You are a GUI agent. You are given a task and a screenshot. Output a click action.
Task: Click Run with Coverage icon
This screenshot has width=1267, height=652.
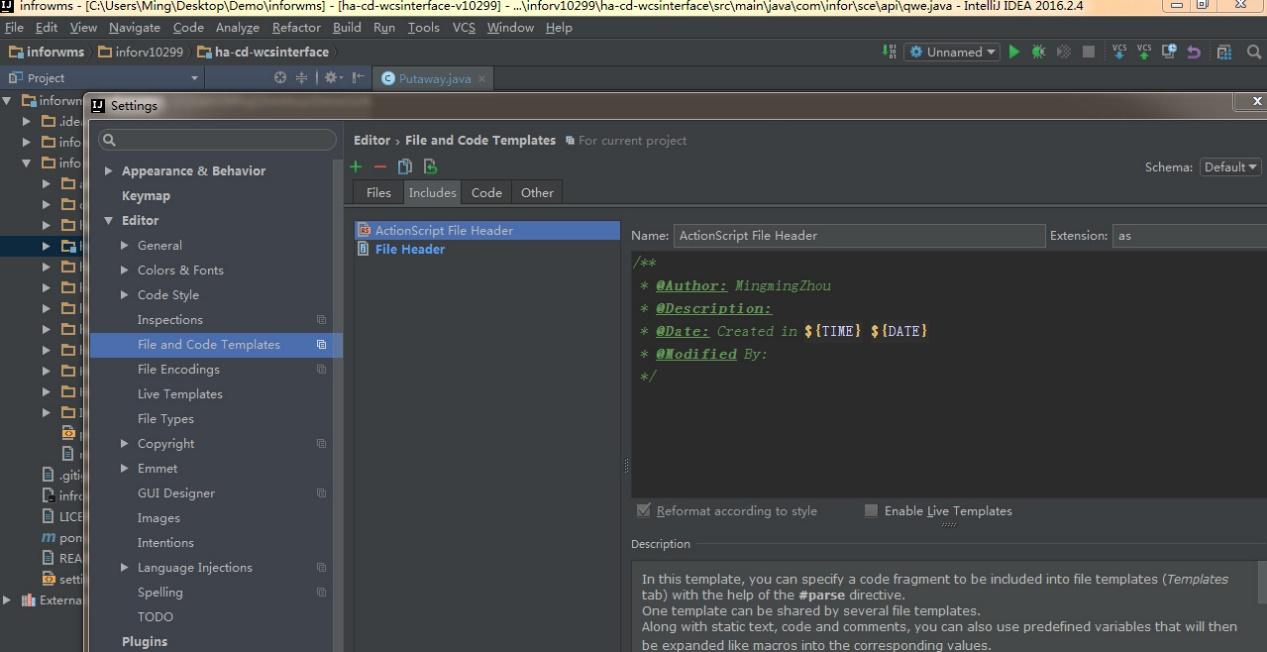[1064, 52]
